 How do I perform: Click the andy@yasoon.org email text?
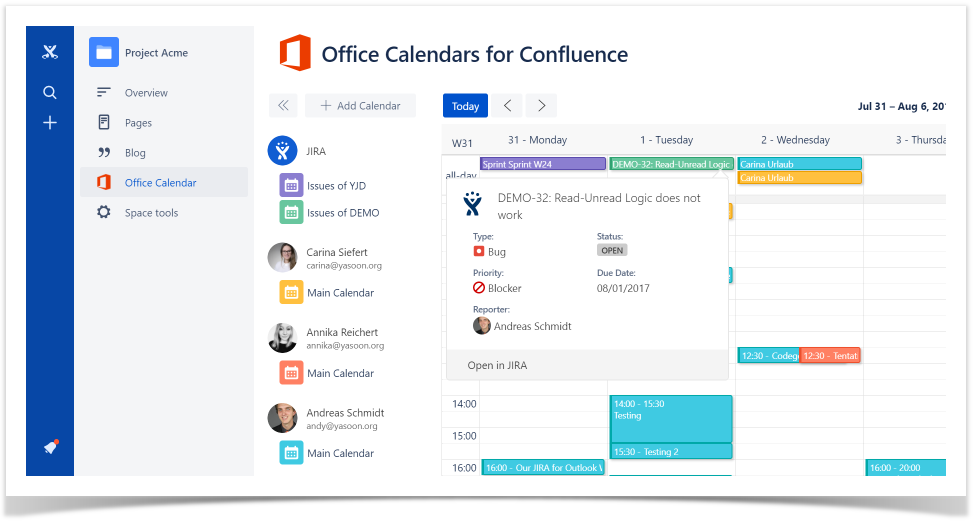coord(342,426)
